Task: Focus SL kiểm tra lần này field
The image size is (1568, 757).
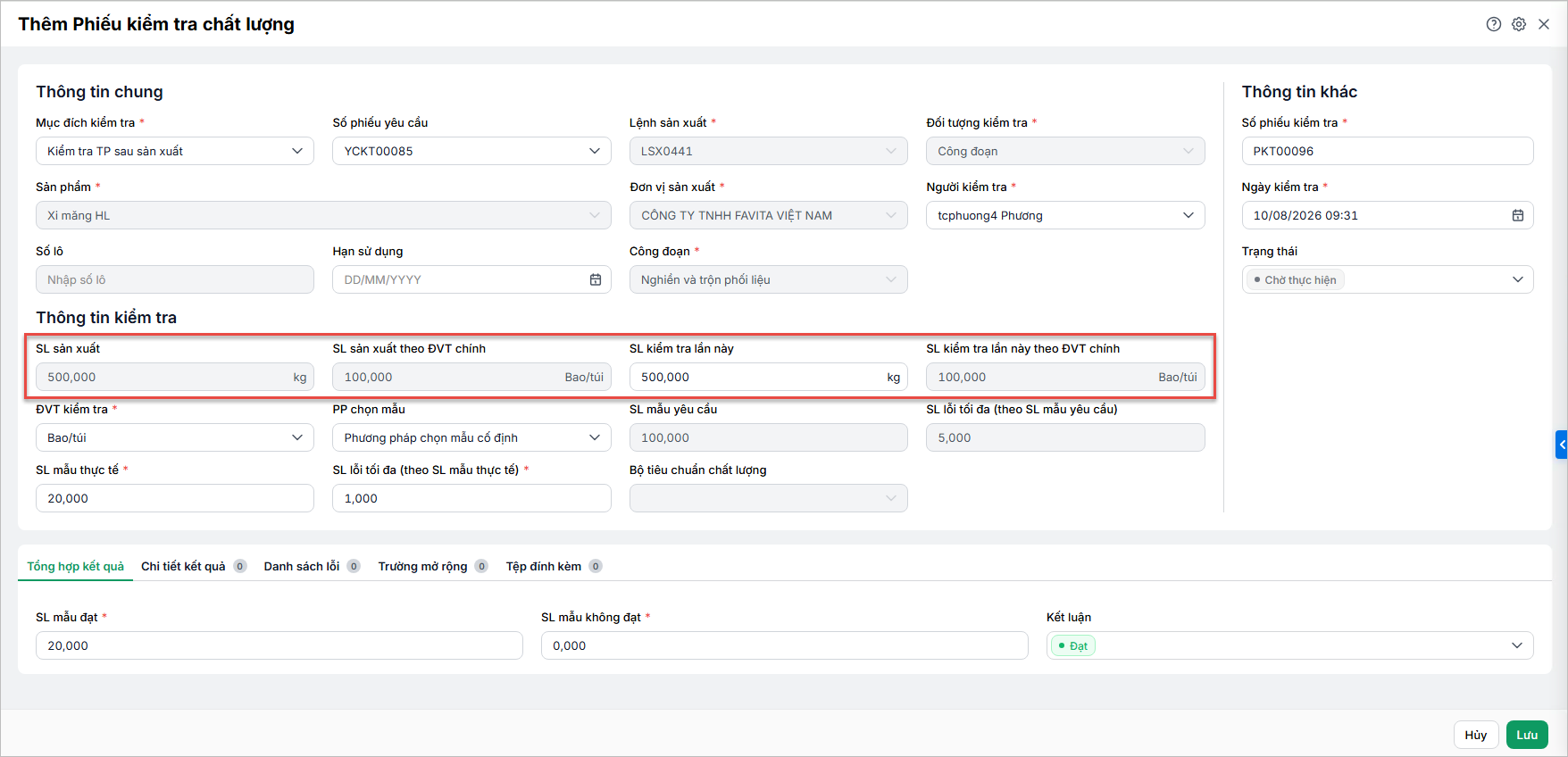Action: point(769,377)
